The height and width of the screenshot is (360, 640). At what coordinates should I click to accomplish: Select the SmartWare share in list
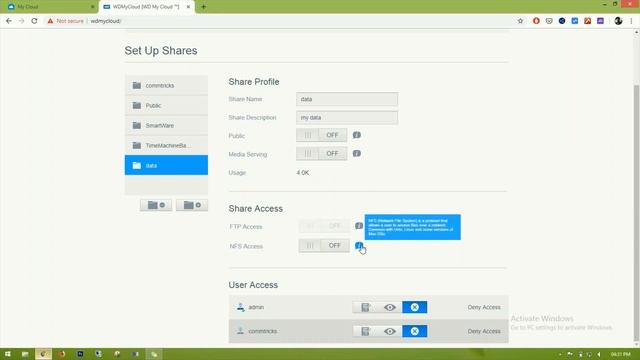pos(166,125)
